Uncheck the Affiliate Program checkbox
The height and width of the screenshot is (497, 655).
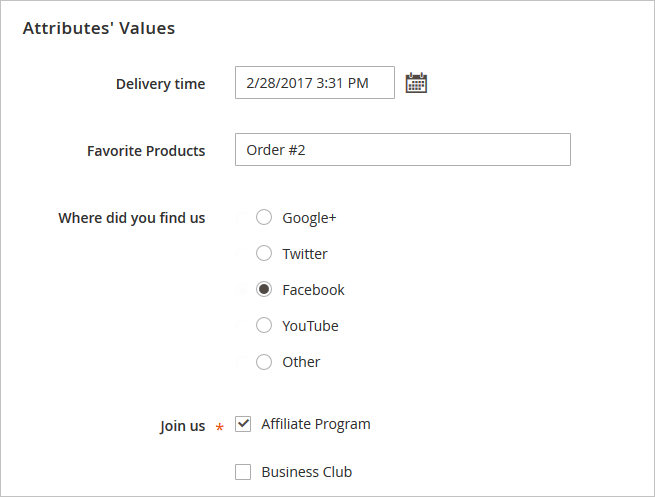[x=243, y=424]
